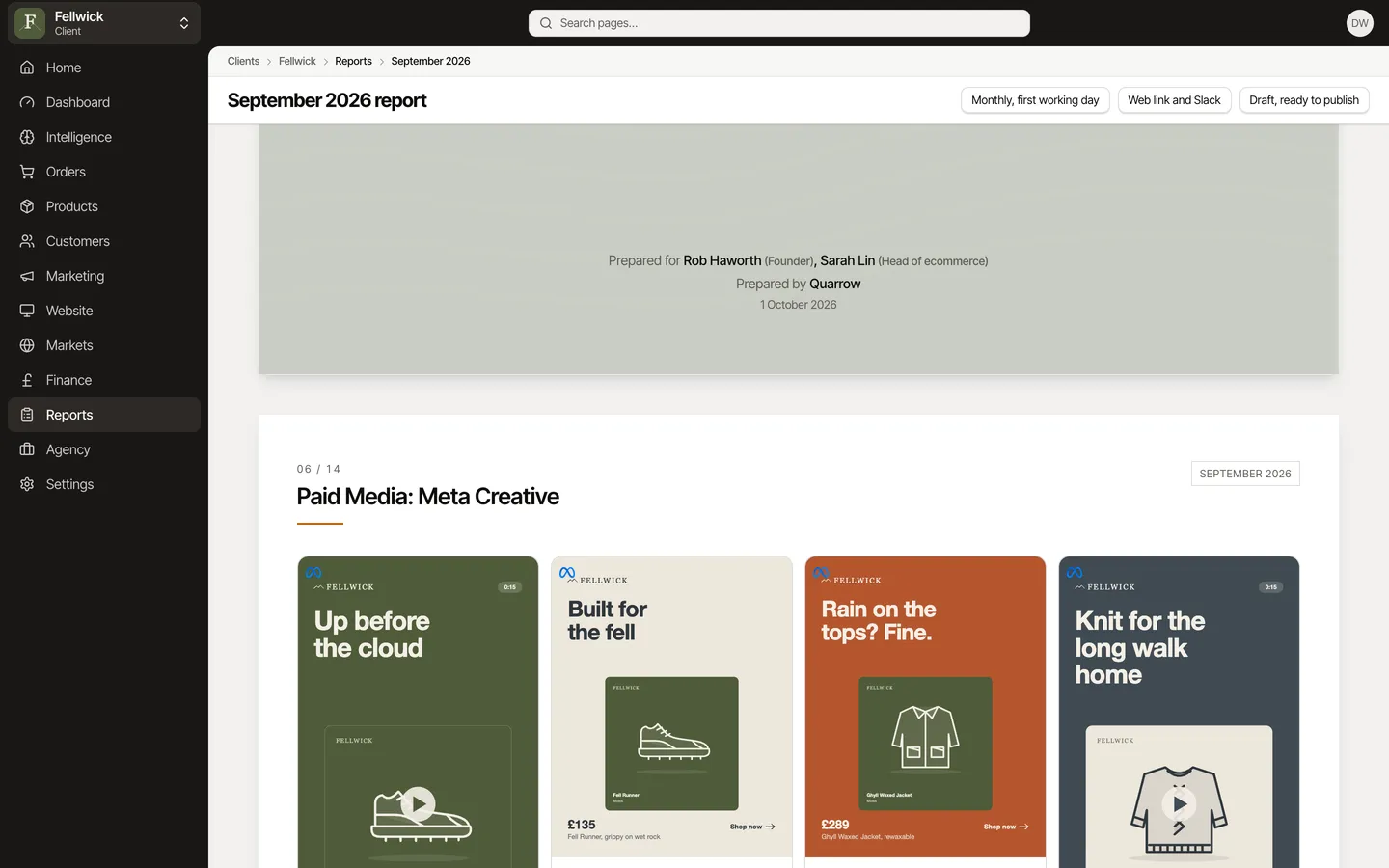Screen dimensions: 1389x868
Task: Open the Draft, ready to publish status
Action: click(x=1304, y=100)
